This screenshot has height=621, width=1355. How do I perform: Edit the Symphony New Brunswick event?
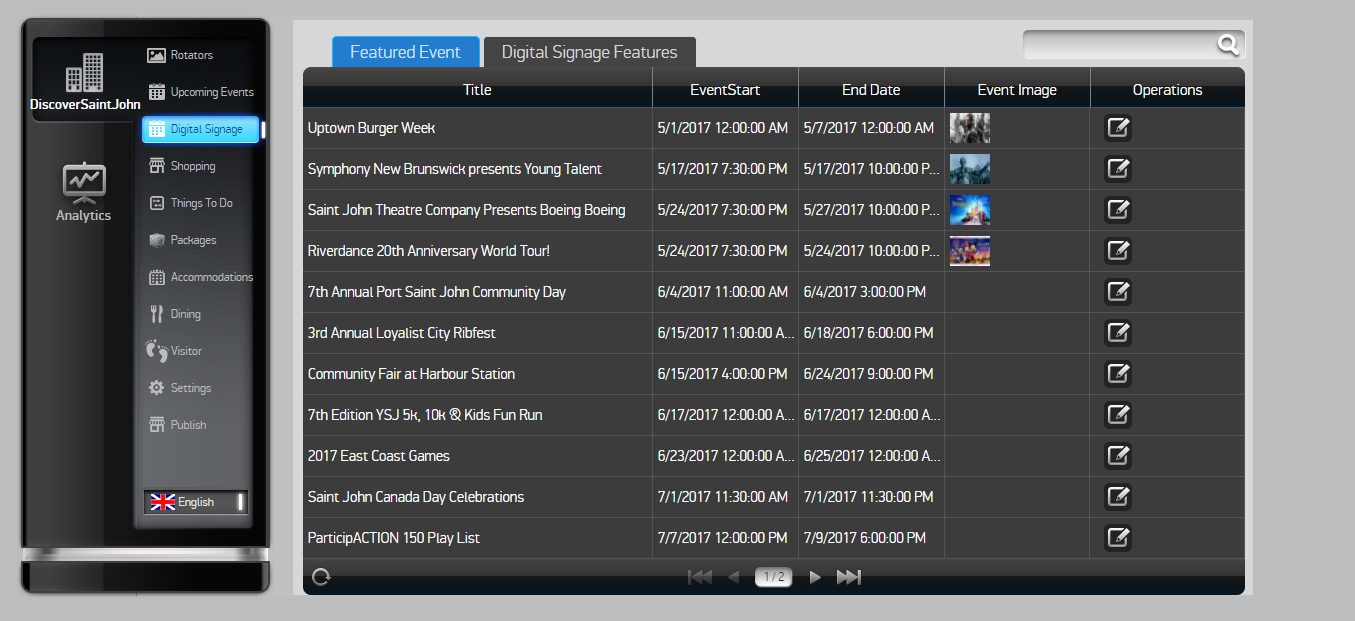[1118, 169]
